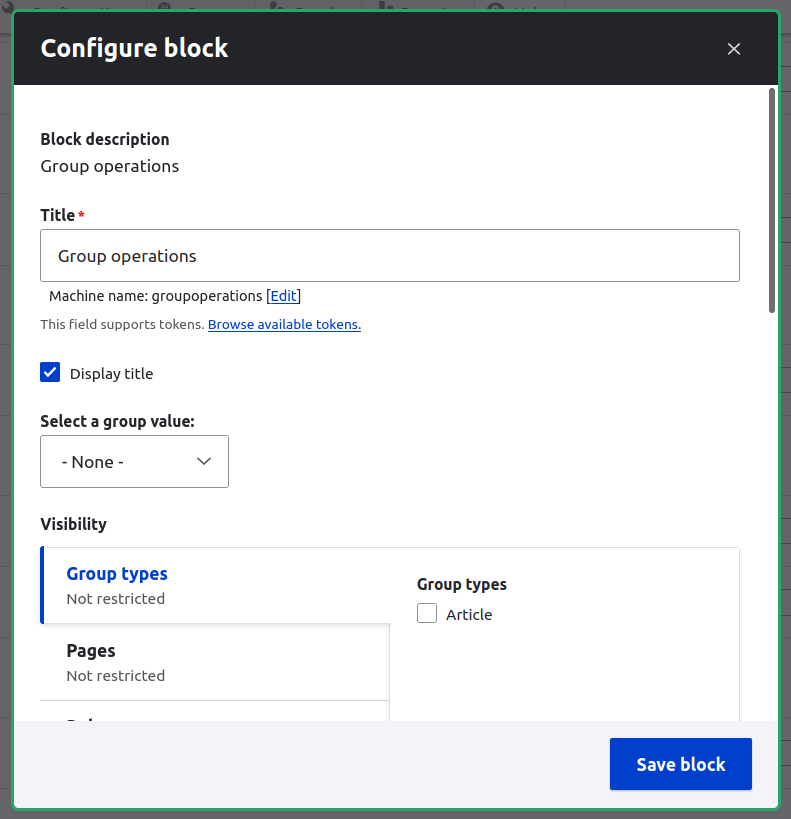Select the Group types visibility tab
This screenshot has width=791, height=819.
[117, 573]
